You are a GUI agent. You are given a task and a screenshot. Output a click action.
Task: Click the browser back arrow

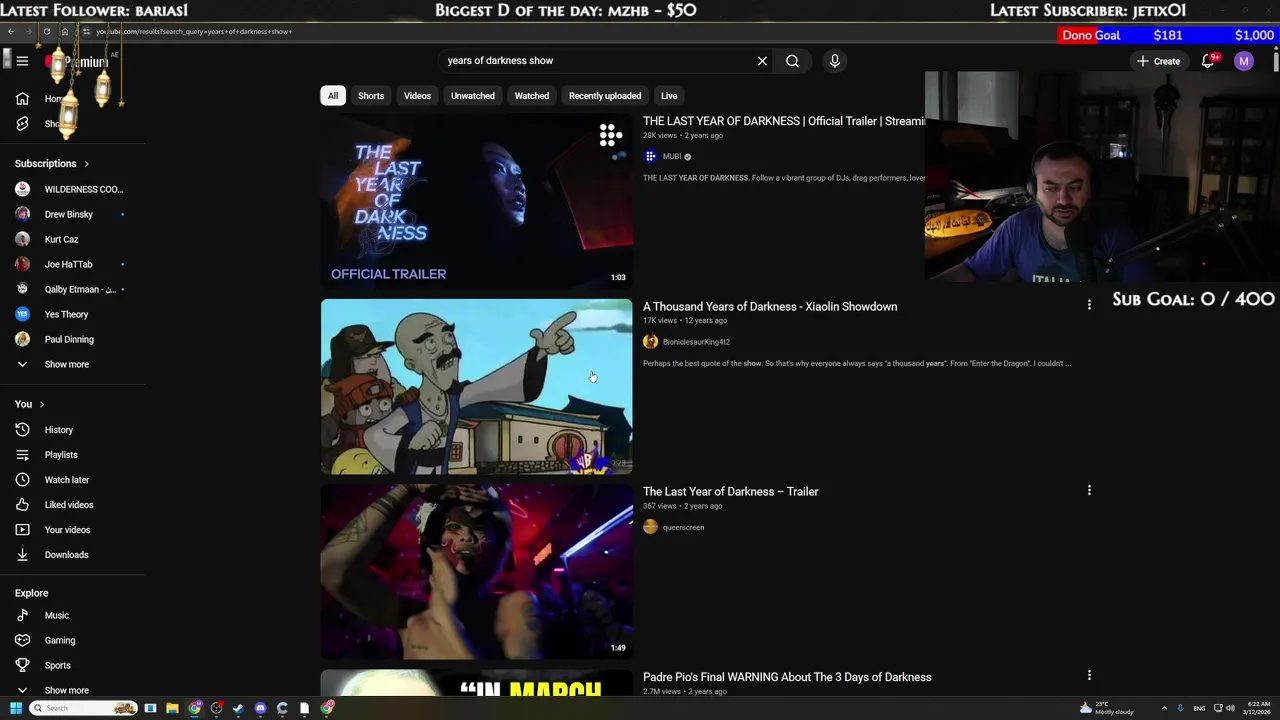click(x=11, y=31)
